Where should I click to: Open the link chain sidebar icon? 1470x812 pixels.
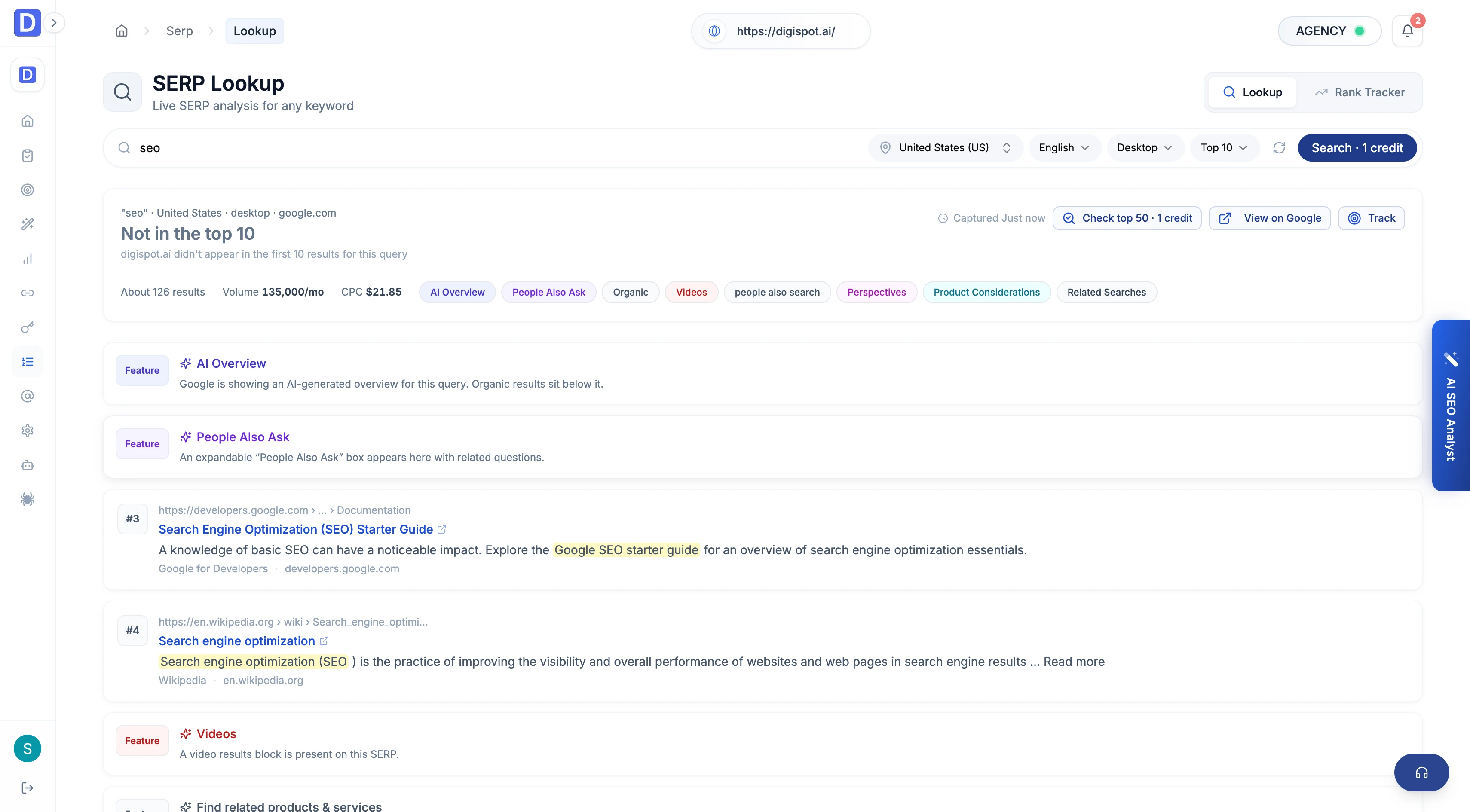tap(28, 293)
